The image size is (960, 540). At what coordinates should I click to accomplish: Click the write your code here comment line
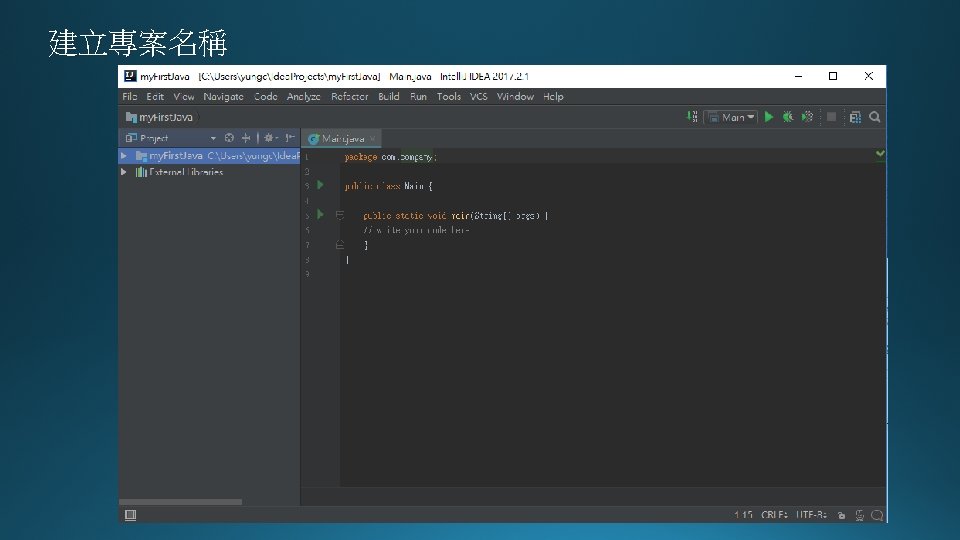(x=416, y=230)
